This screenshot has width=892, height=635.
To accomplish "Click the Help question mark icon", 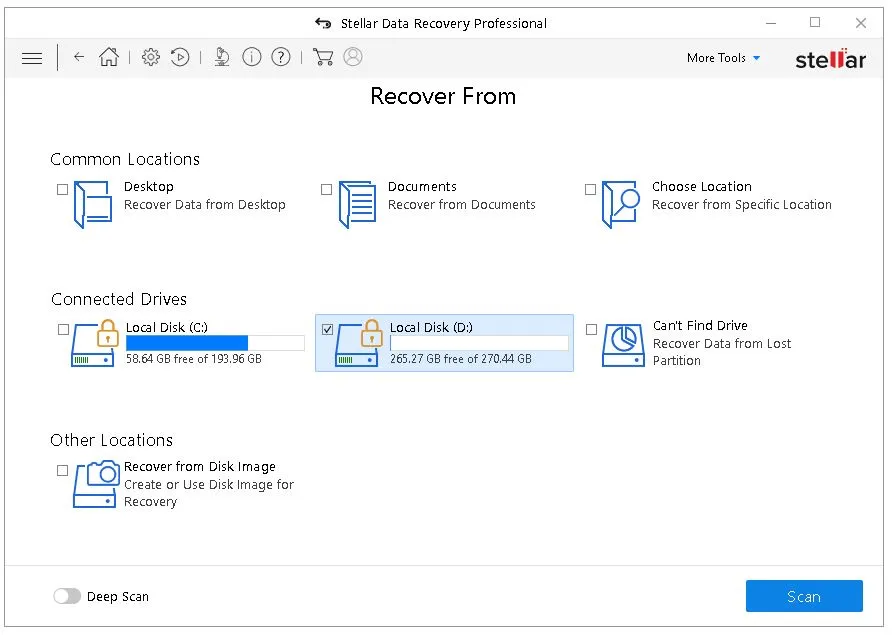I will click(x=281, y=57).
